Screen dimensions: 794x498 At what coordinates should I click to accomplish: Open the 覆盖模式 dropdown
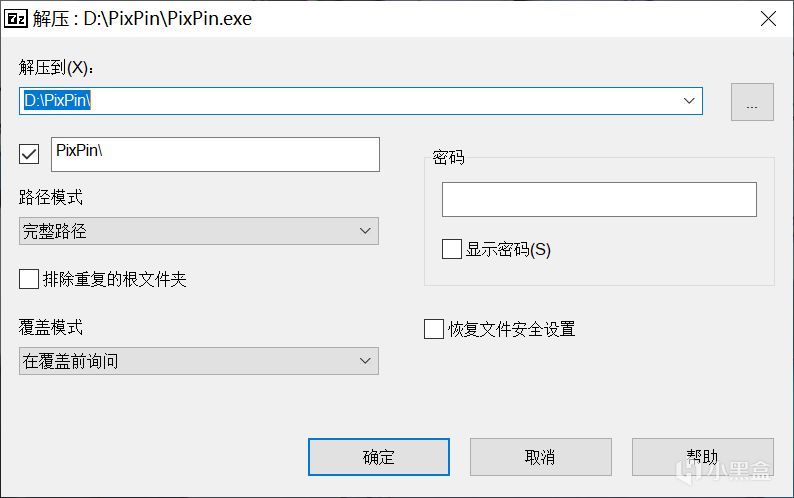point(199,361)
